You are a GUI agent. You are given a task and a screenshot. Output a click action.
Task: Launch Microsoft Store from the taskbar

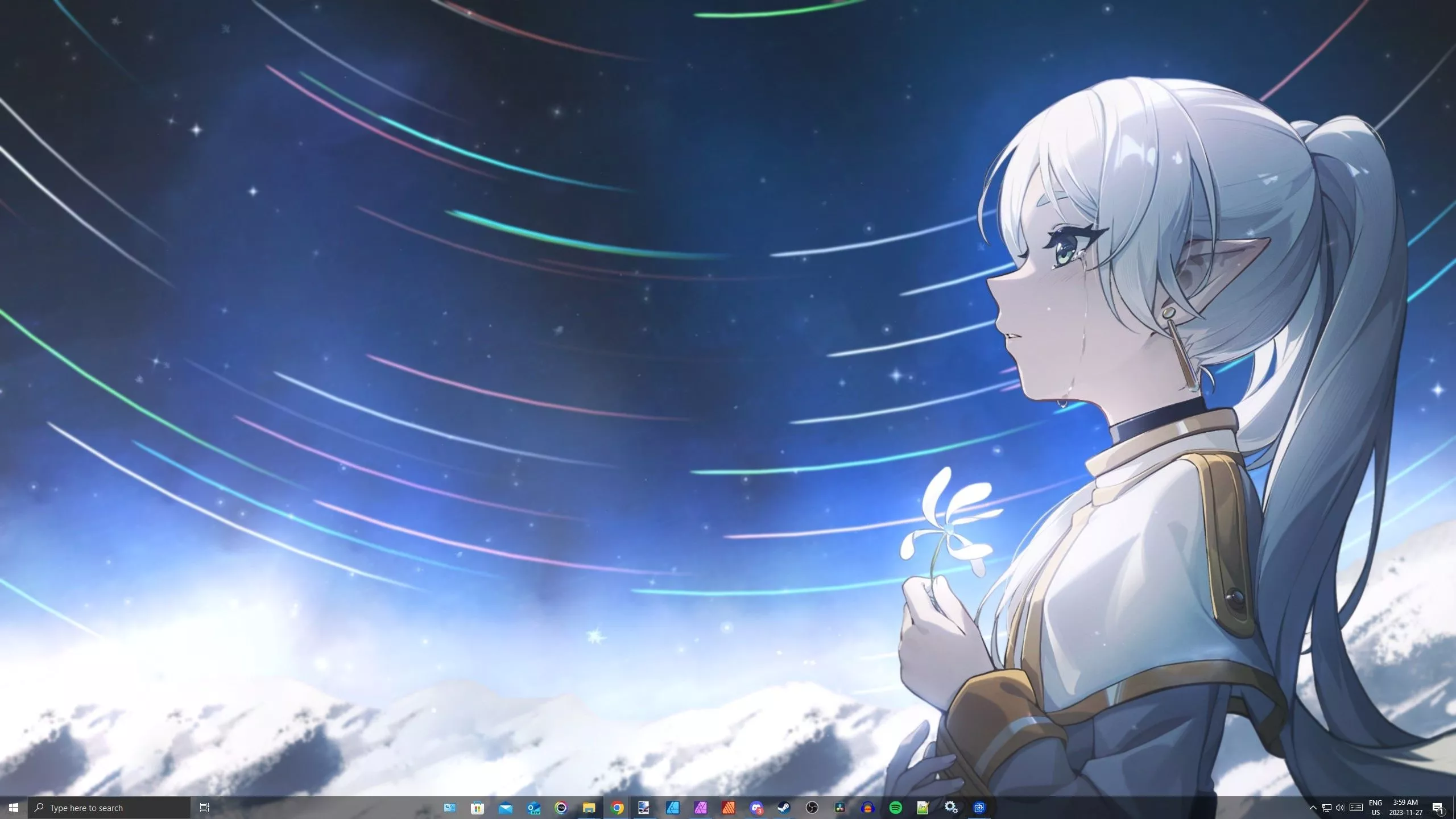pyautogui.click(x=477, y=808)
